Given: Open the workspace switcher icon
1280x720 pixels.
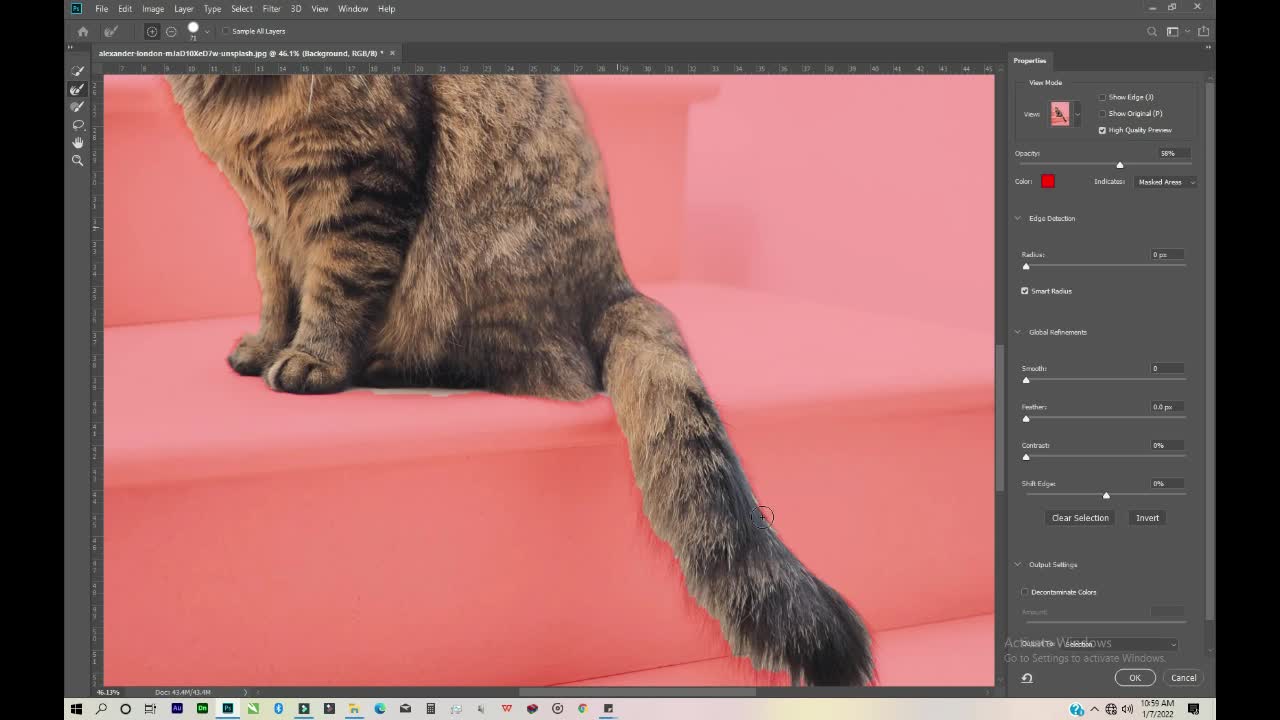Looking at the screenshot, I should click(x=1173, y=32).
